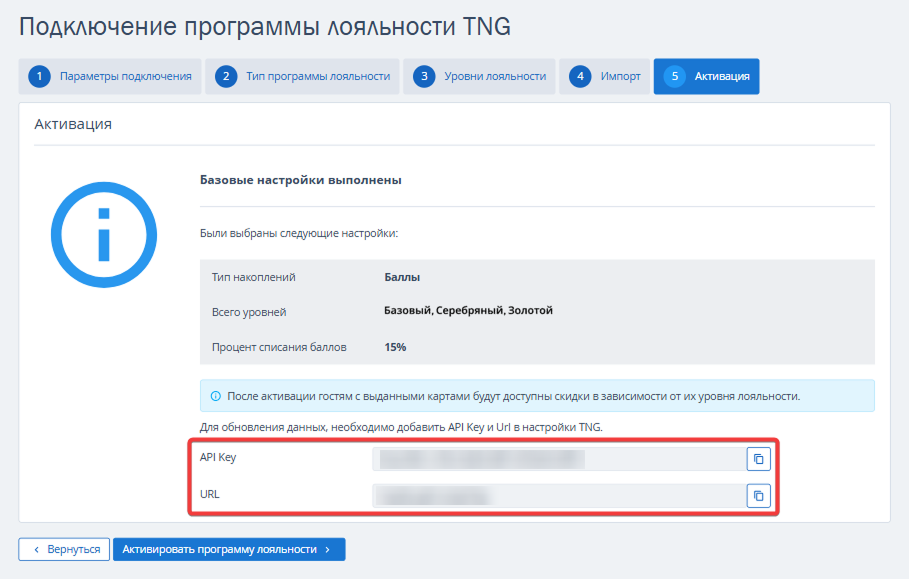
Task: Click the Для обновления данных instruction text
Action: click(x=401, y=427)
